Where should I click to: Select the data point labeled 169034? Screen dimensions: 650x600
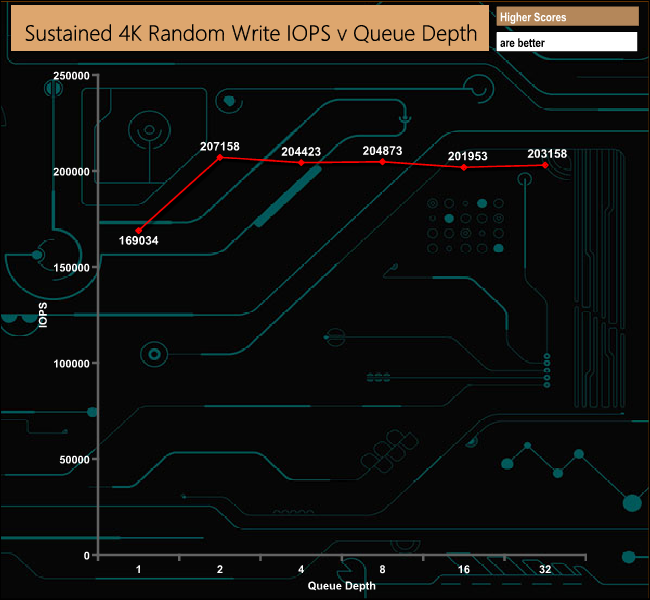coord(139,231)
